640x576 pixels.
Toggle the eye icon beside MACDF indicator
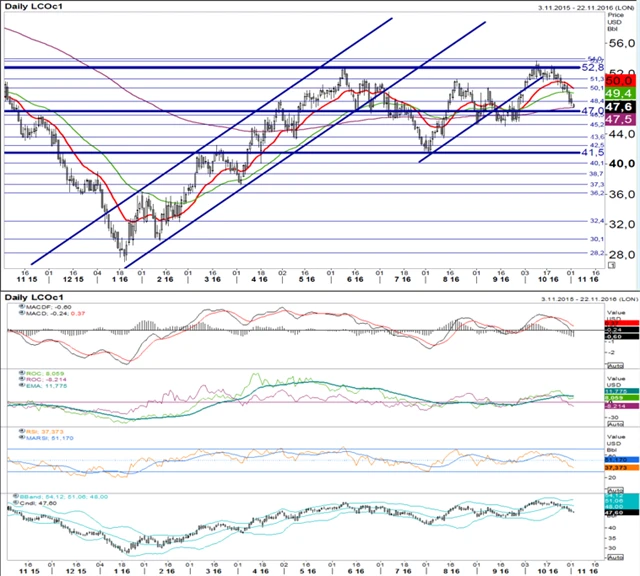pyautogui.click(x=22, y=307)
